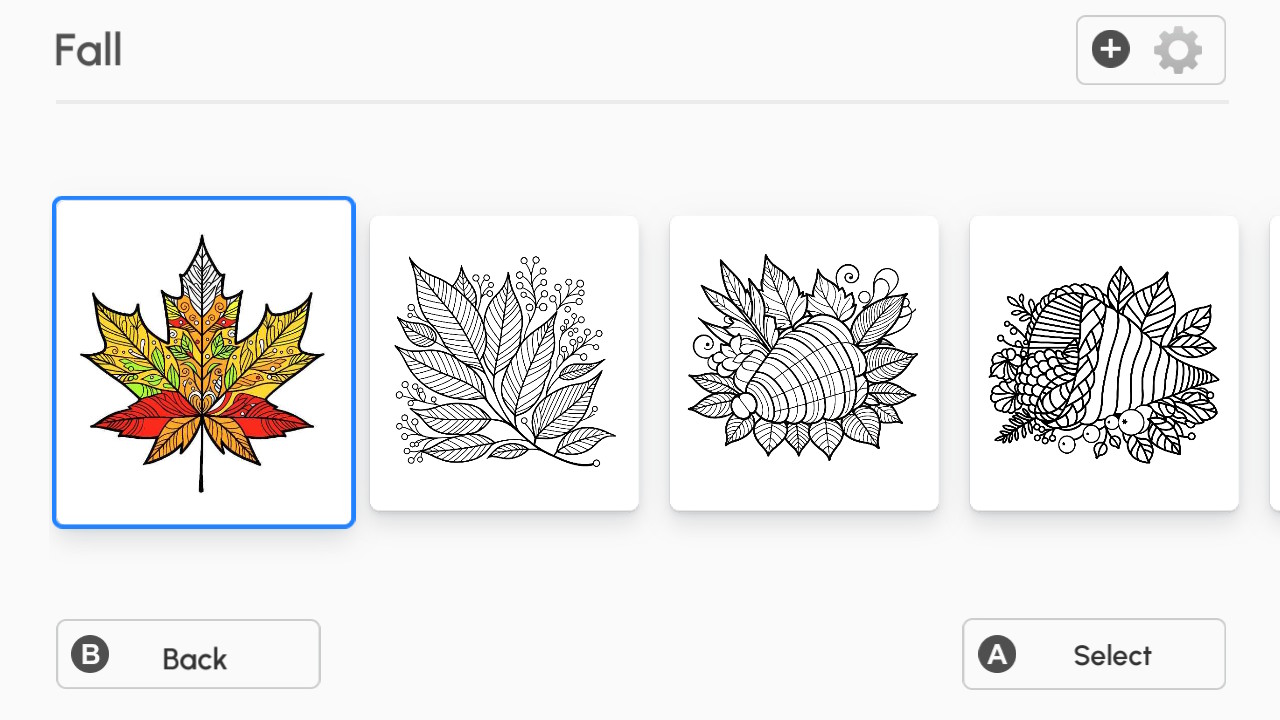Choose the leafy branch with berries drawing
Image resolution: width=1280 pixels, height=720 pixels.
504,363
